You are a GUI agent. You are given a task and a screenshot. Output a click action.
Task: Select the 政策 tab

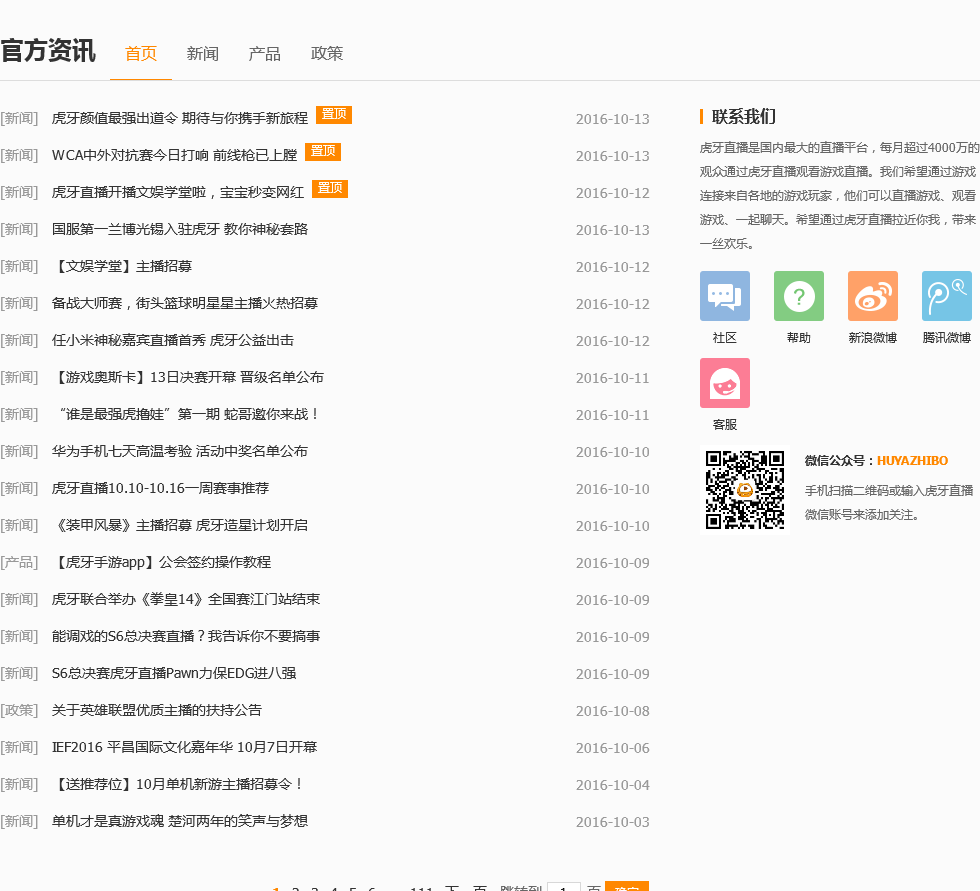327,54
